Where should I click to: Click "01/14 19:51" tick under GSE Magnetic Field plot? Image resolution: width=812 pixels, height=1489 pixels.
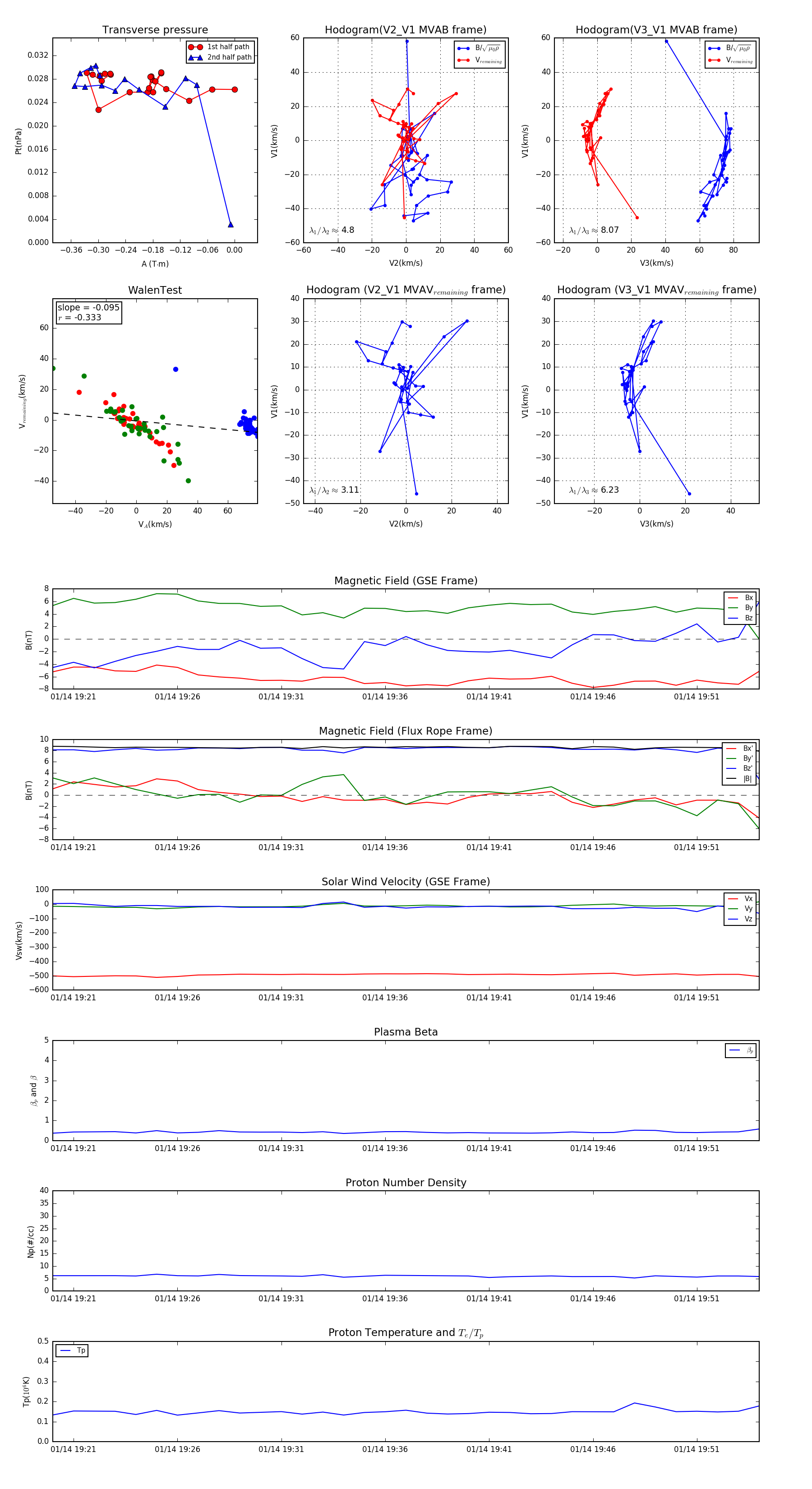coord(697,697)
